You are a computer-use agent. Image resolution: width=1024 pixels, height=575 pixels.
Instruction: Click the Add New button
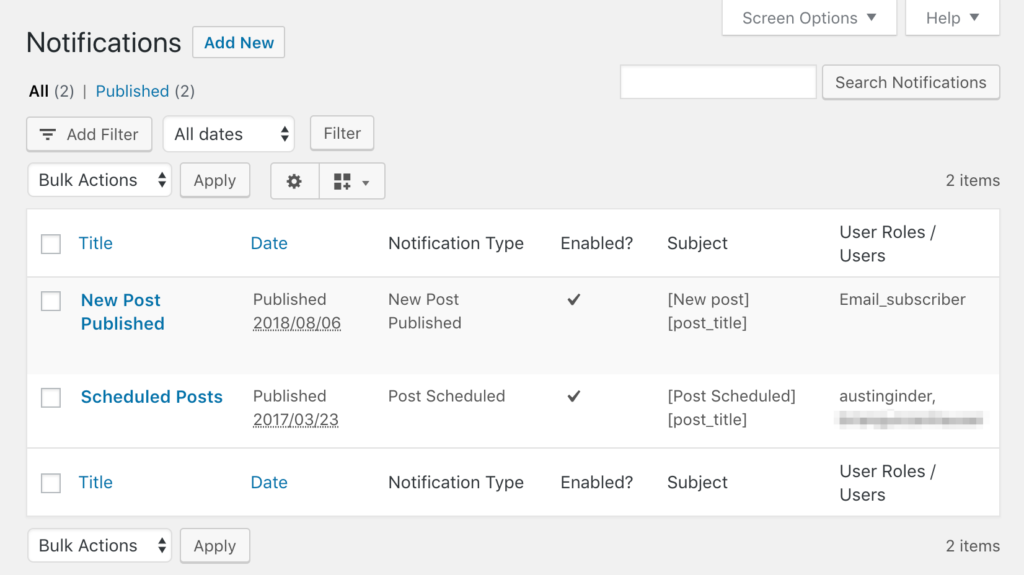[x=239, y=43]
